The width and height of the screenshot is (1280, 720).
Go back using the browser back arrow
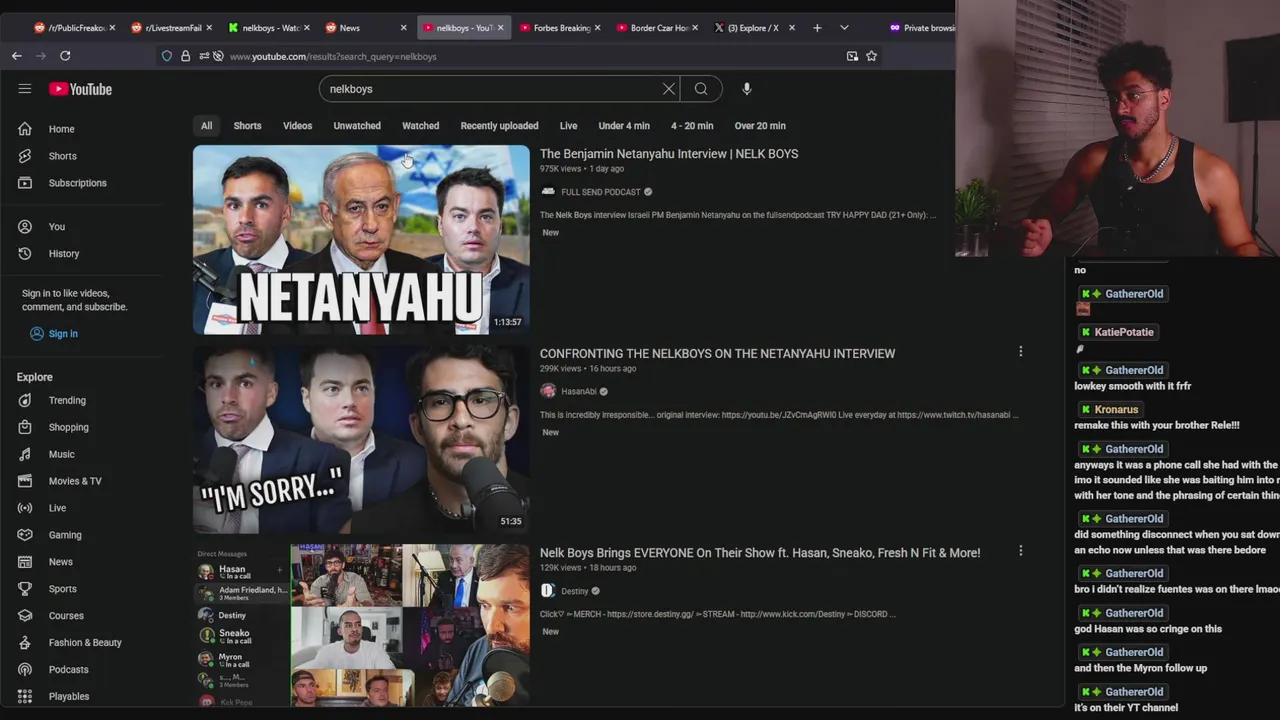pyautogui.click(x=17, y=56)
